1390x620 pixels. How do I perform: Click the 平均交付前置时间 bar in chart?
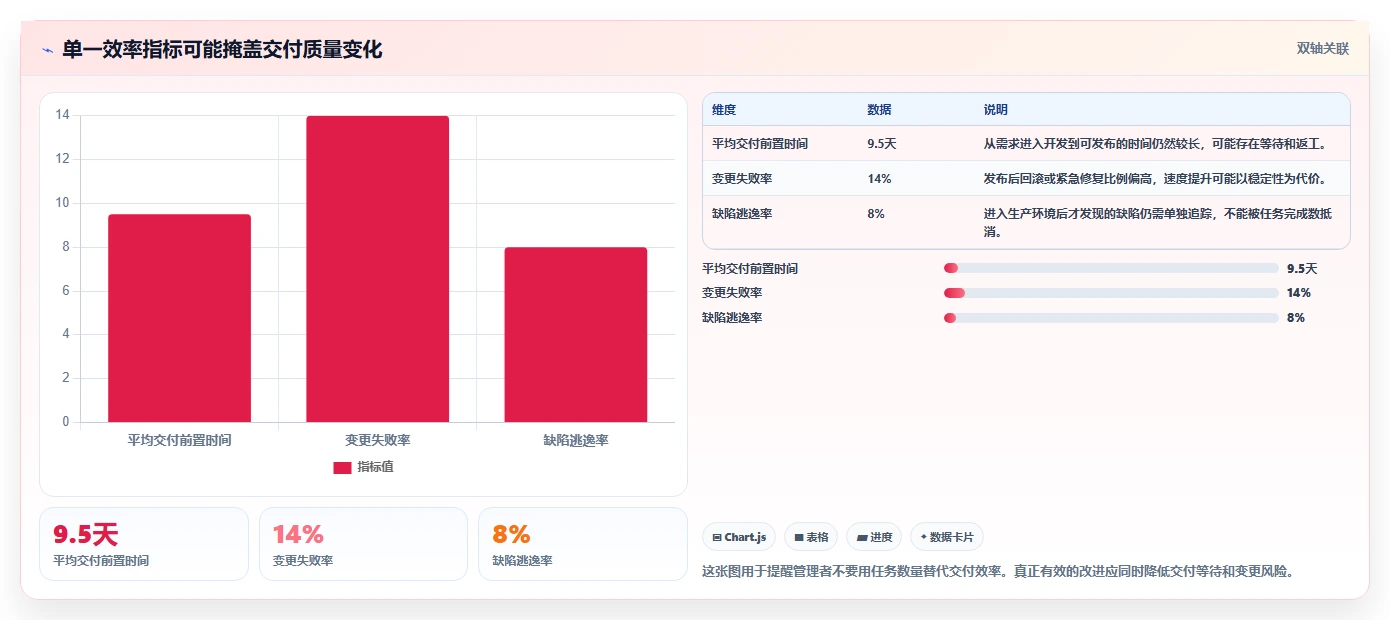[x=180, y=318]
